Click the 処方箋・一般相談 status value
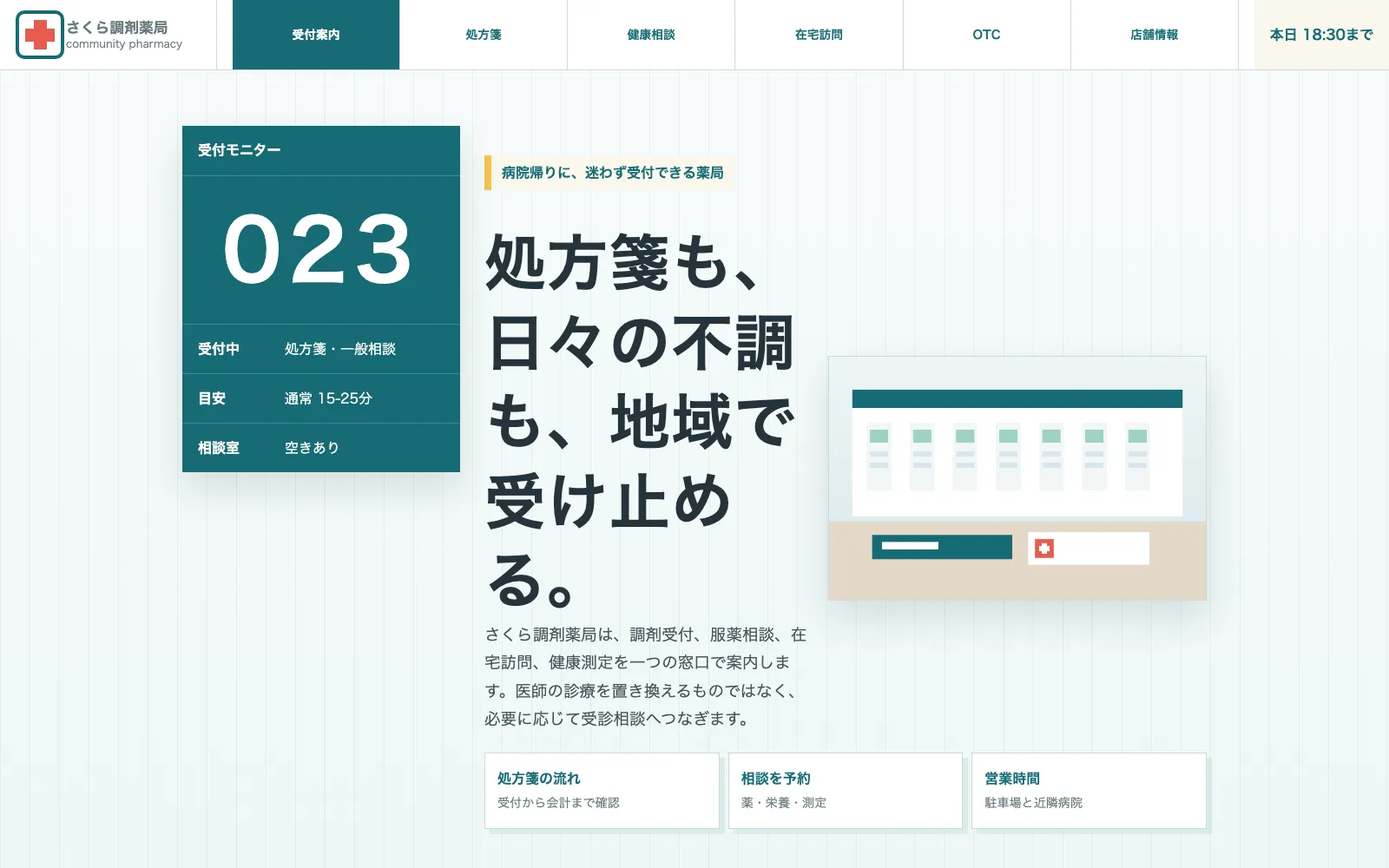This screenshot has width=1389, height=868. (340, 349)
